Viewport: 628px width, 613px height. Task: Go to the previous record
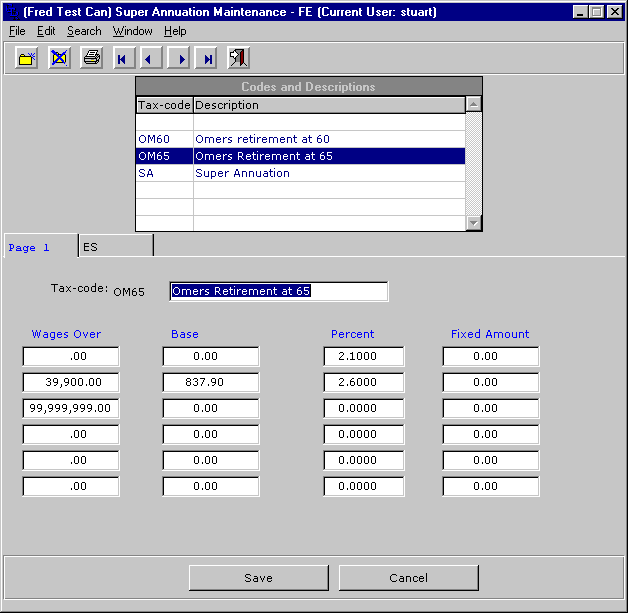[x=151, y=59]
